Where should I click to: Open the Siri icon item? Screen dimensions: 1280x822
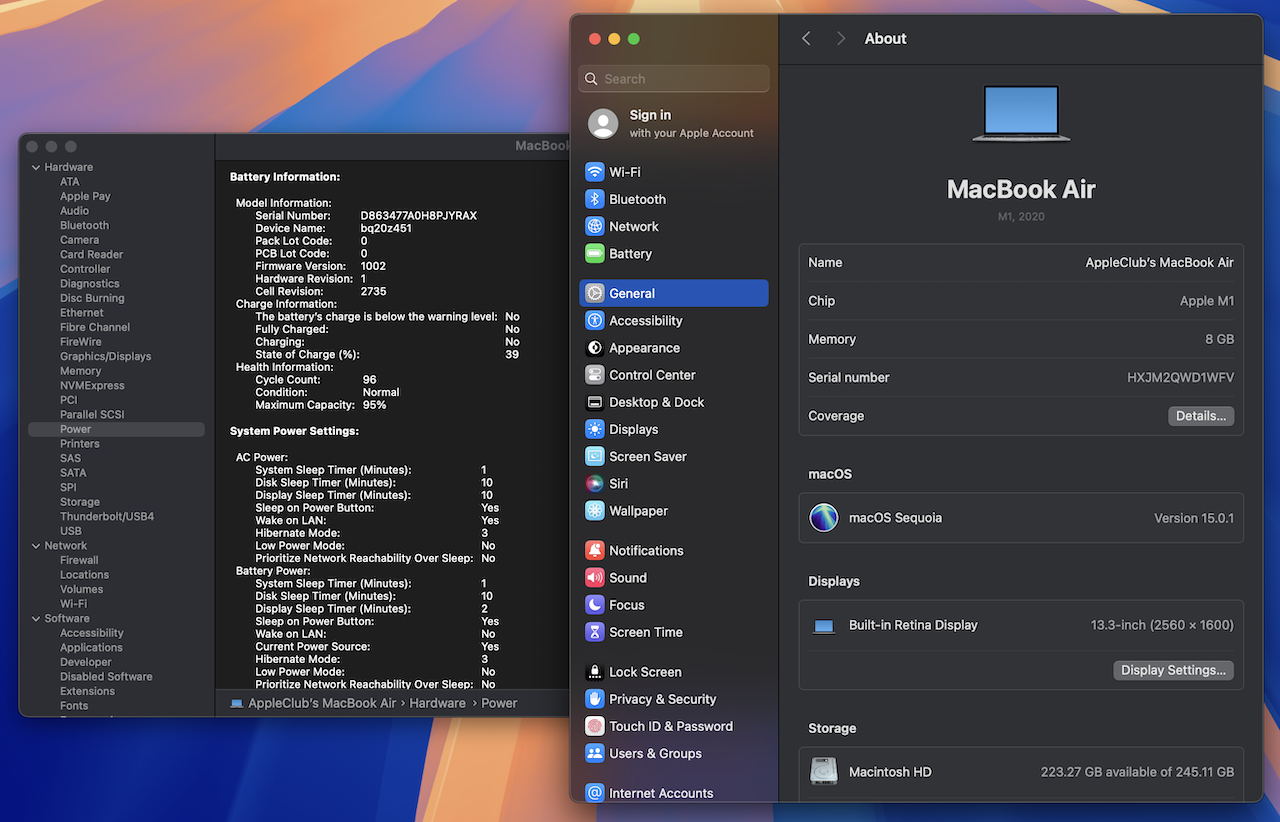coord(595,482)
